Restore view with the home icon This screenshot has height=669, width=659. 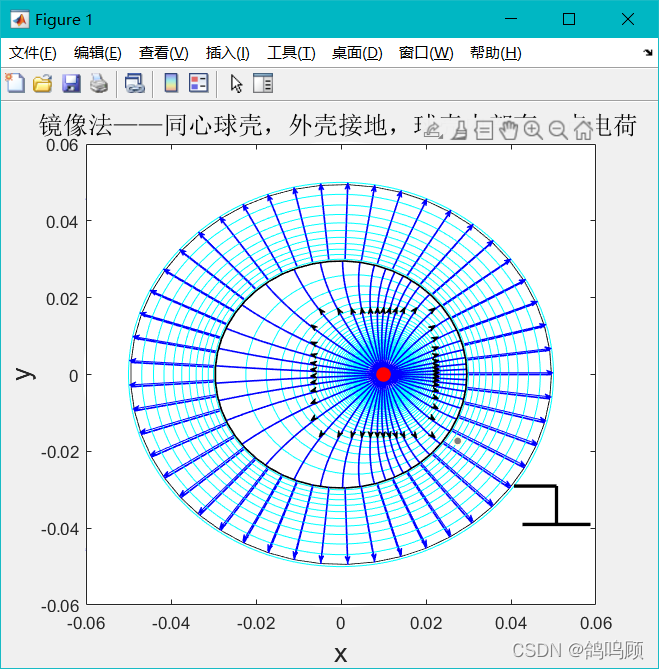[x=583, y=130]
